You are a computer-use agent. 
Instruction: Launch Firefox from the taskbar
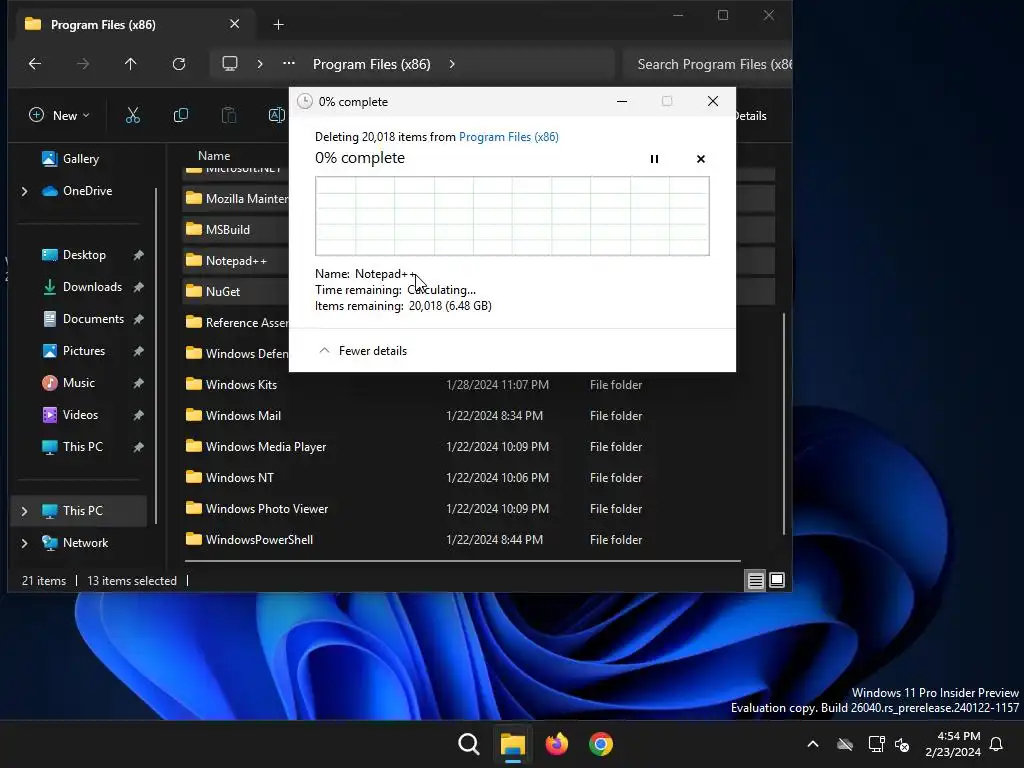pyautogui.click(x=556, y=744)
